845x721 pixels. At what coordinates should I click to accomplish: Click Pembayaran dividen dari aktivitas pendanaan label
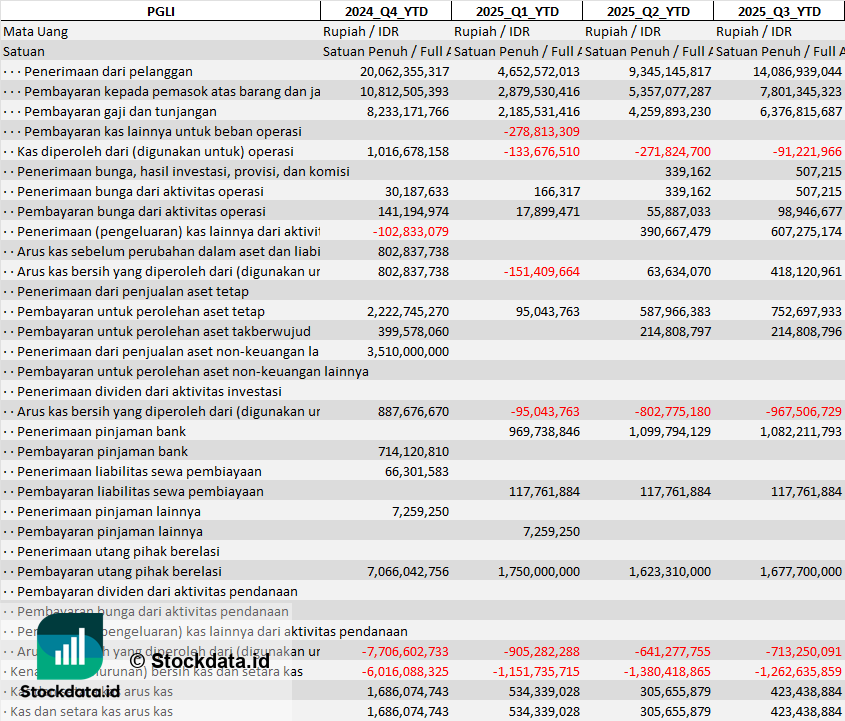(x=157, y=591)
